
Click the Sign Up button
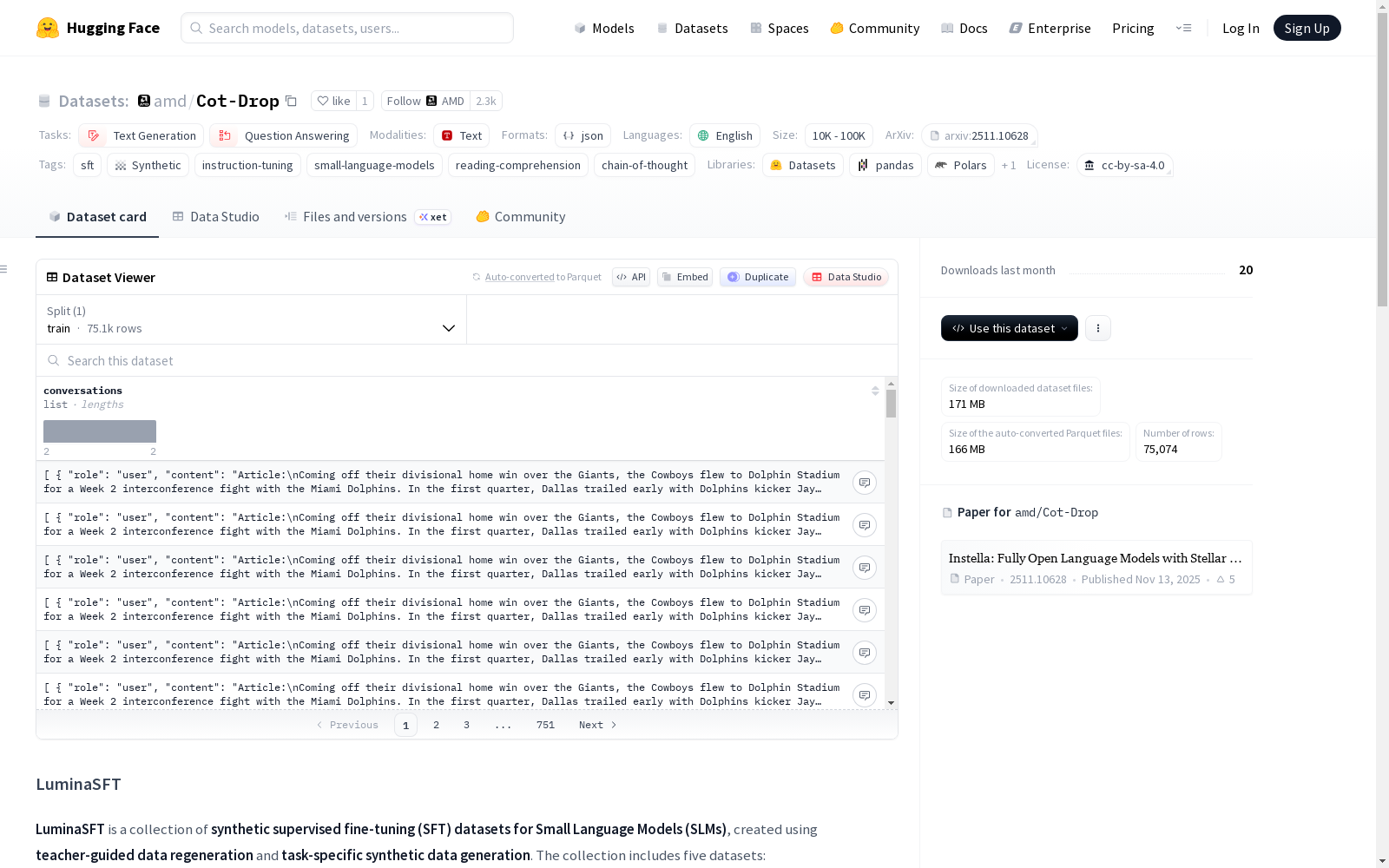coord(1307,28)
